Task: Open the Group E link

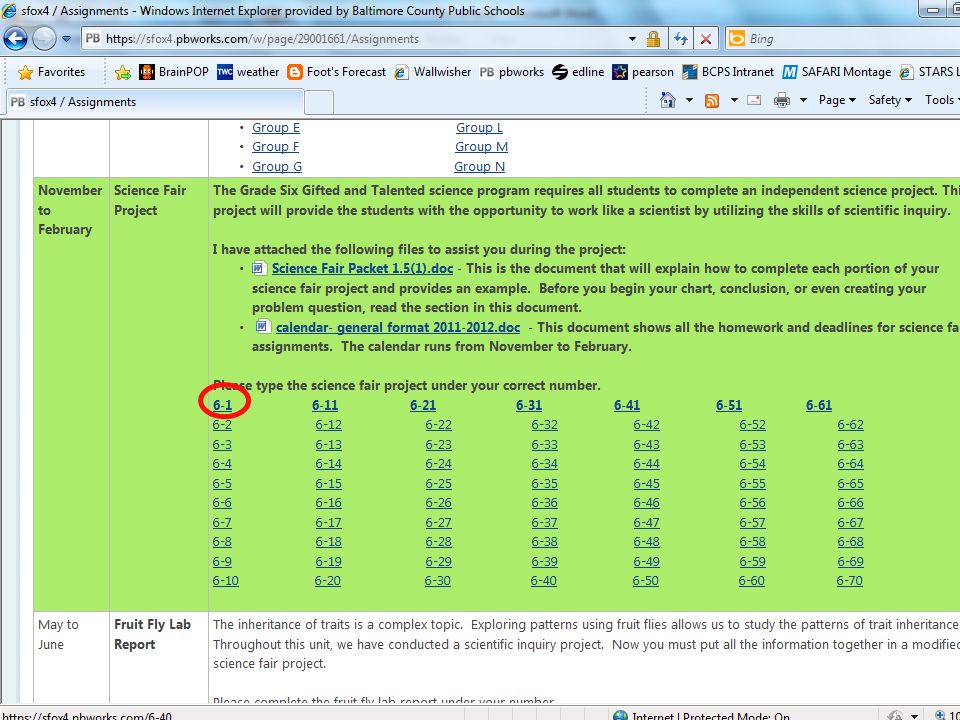Action: pos(276,127)
